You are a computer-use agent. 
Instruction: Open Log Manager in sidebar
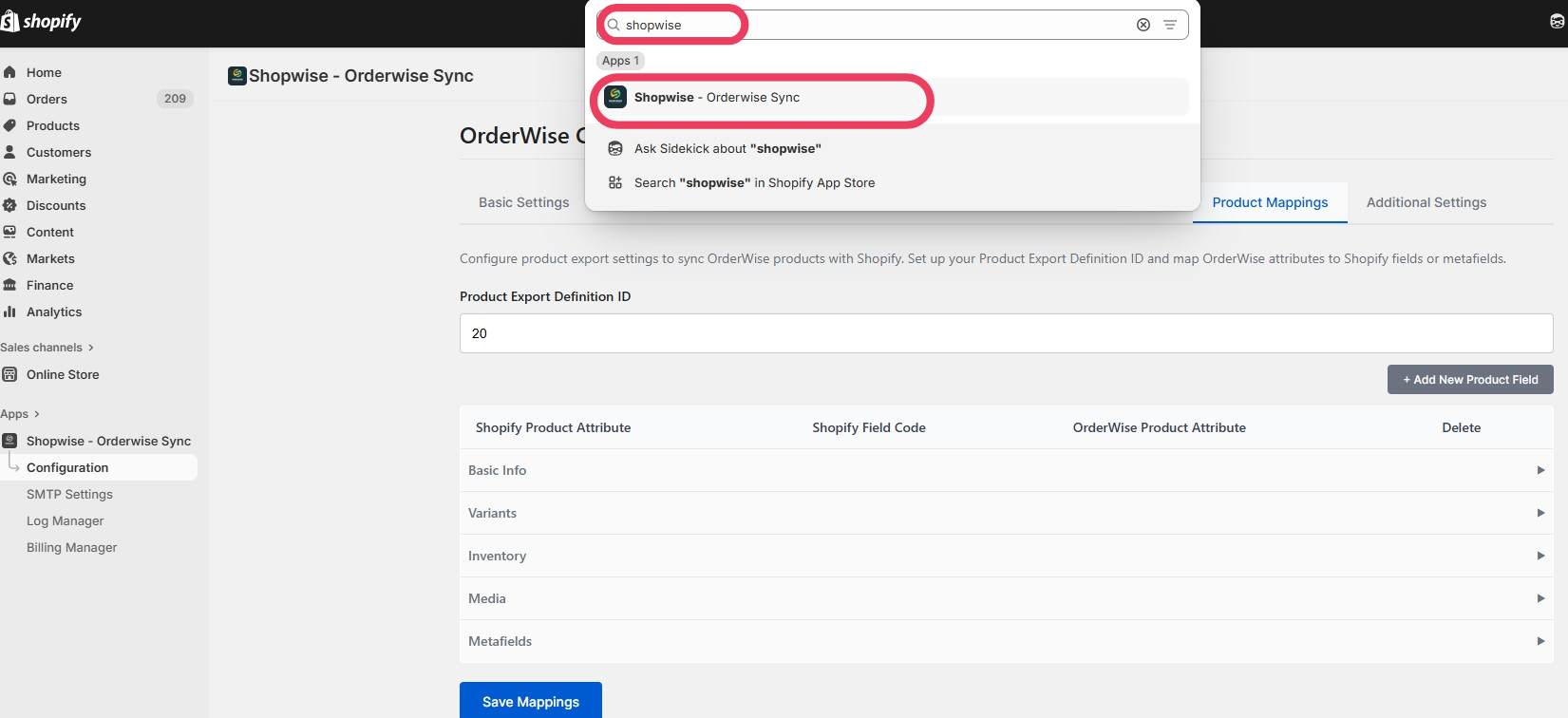point(65,520)
